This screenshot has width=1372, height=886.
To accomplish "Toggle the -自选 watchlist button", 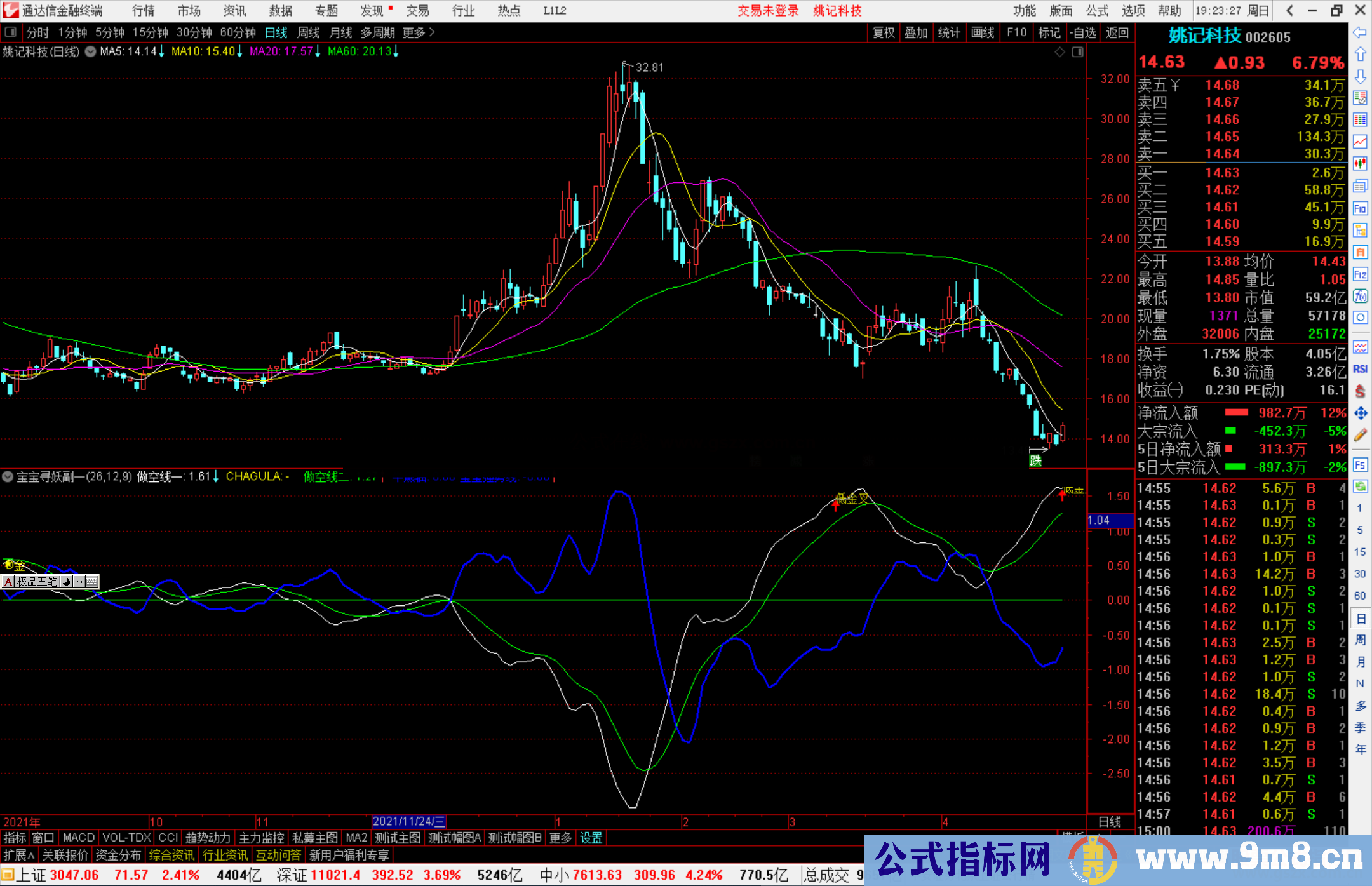I will point(1083,32).
